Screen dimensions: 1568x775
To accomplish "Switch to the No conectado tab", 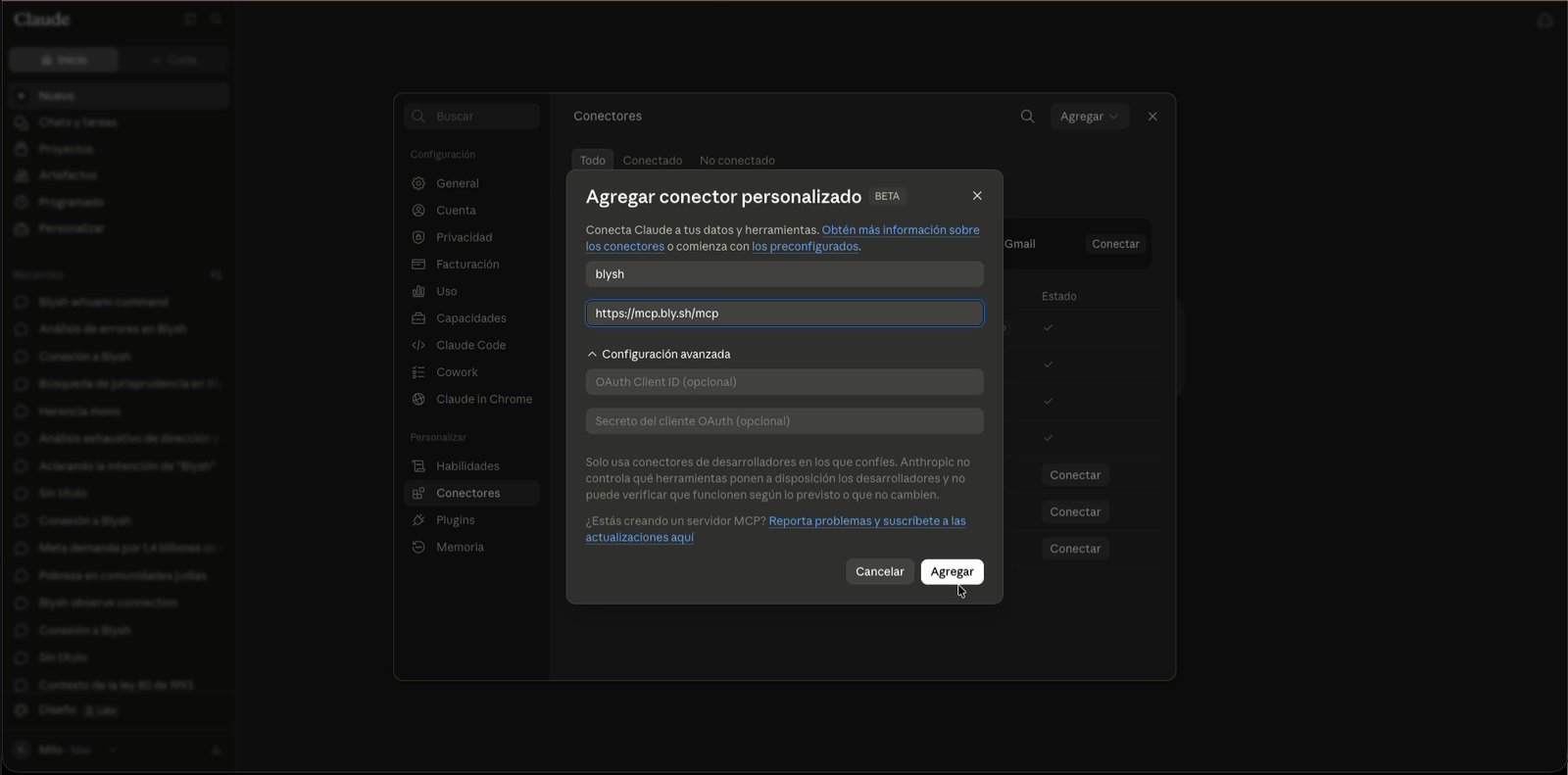I will [737, 161].
